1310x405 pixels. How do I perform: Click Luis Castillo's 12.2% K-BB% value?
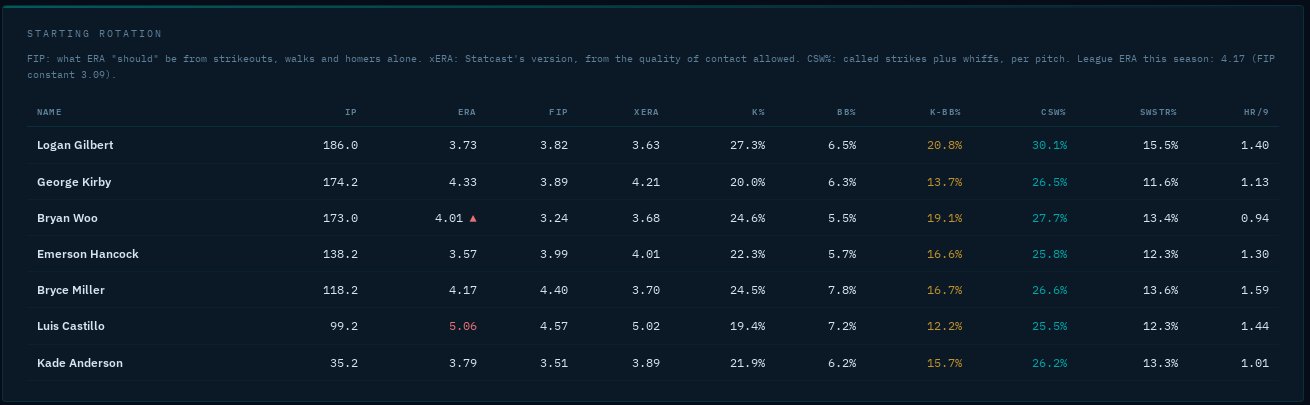click(x=945, y=326)
